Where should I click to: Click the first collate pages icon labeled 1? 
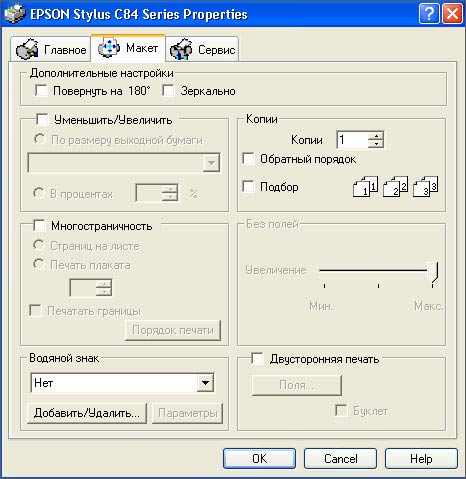coord(365,186)
